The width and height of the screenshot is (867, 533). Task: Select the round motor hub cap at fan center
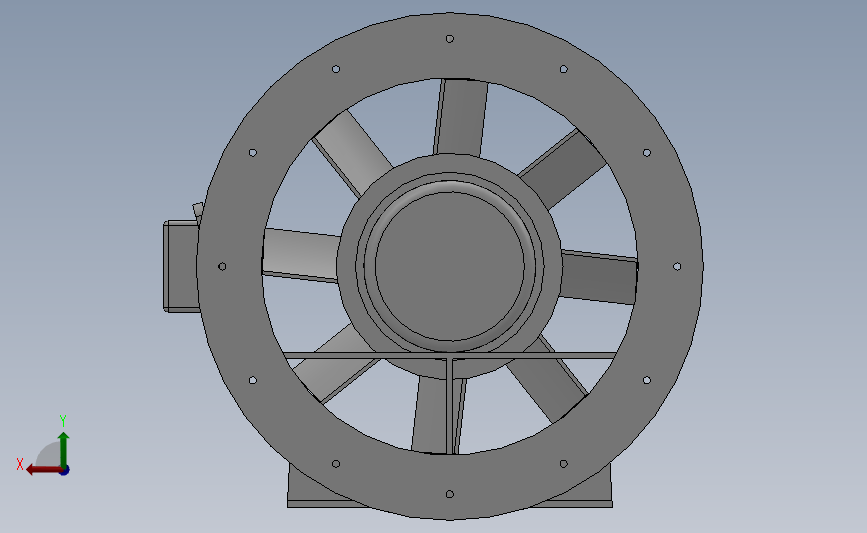450,266
